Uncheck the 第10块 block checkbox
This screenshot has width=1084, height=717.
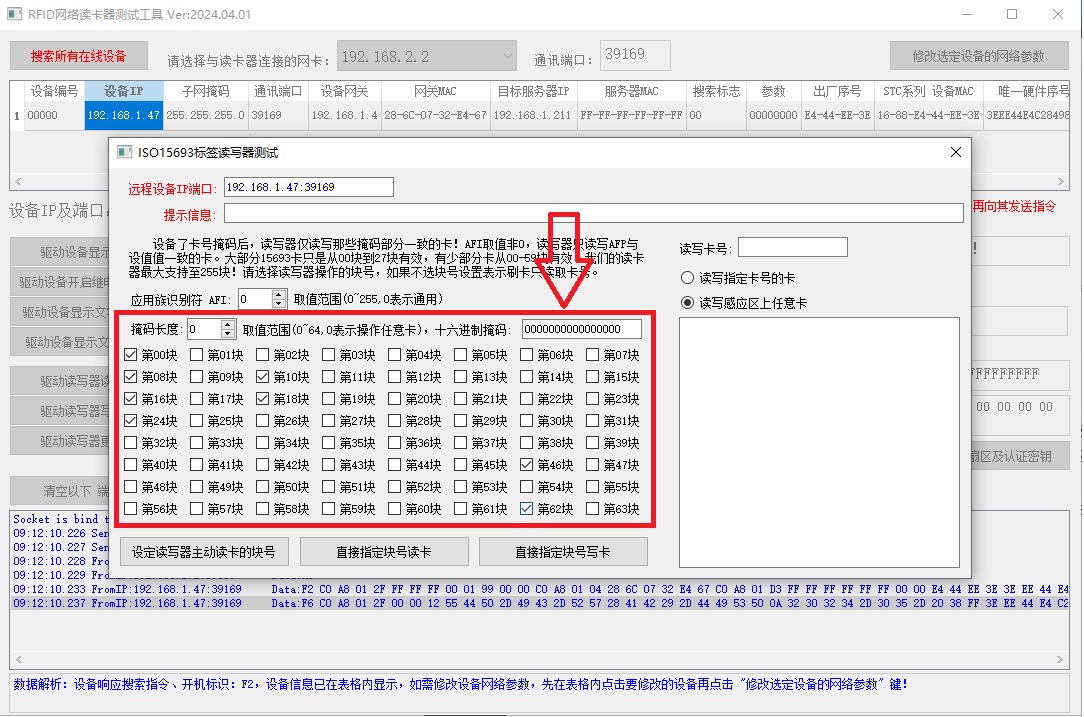tap(263, 377)
